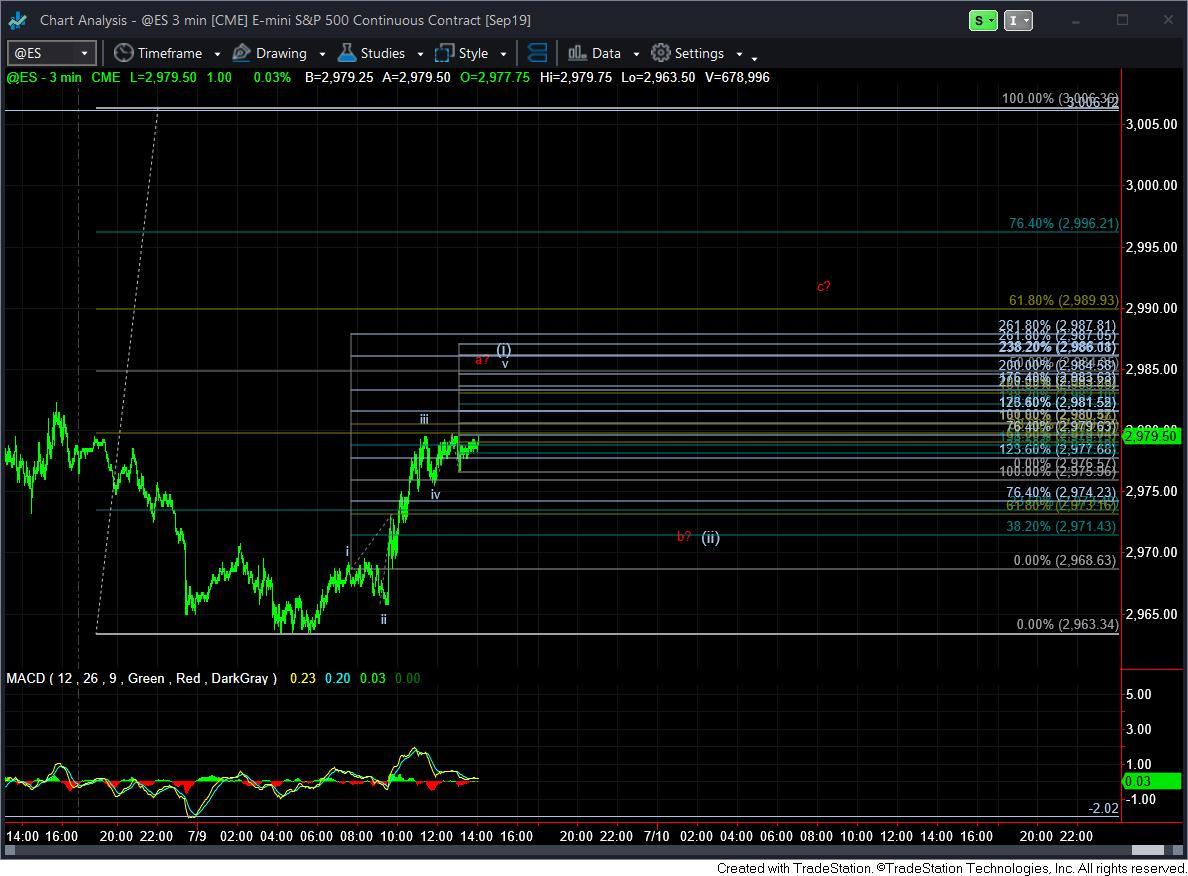Select the 'ii' wave label below the low
This screenshot has height=876, width=1188.
tap(383, 619)
